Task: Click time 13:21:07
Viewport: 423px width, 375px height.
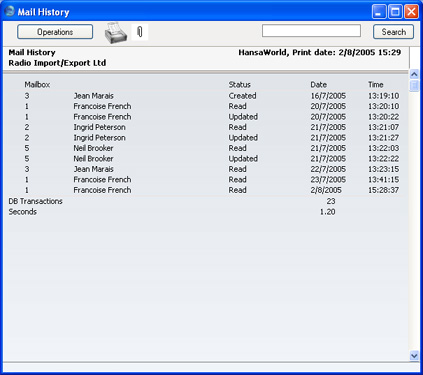Action: pos(383,127)
